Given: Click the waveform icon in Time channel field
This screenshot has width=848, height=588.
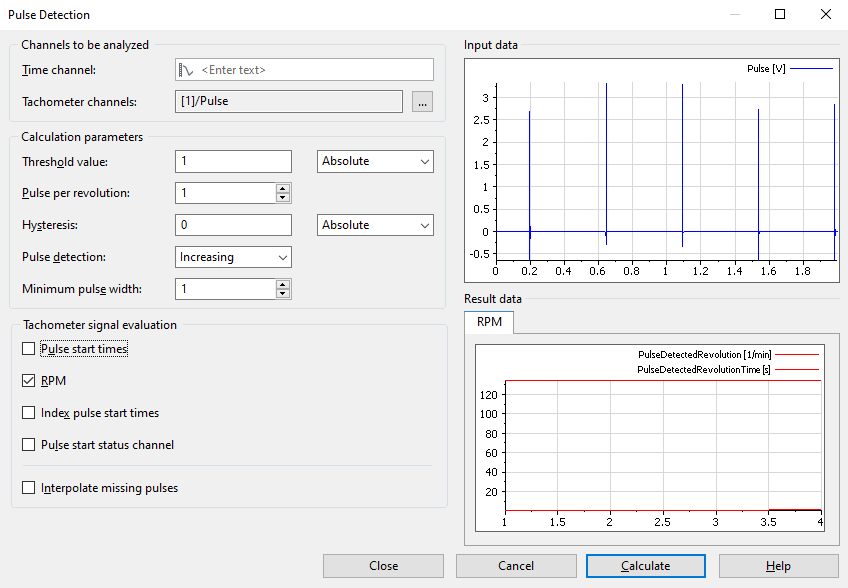Looking at the screenshot, I should tap(187, 70).
